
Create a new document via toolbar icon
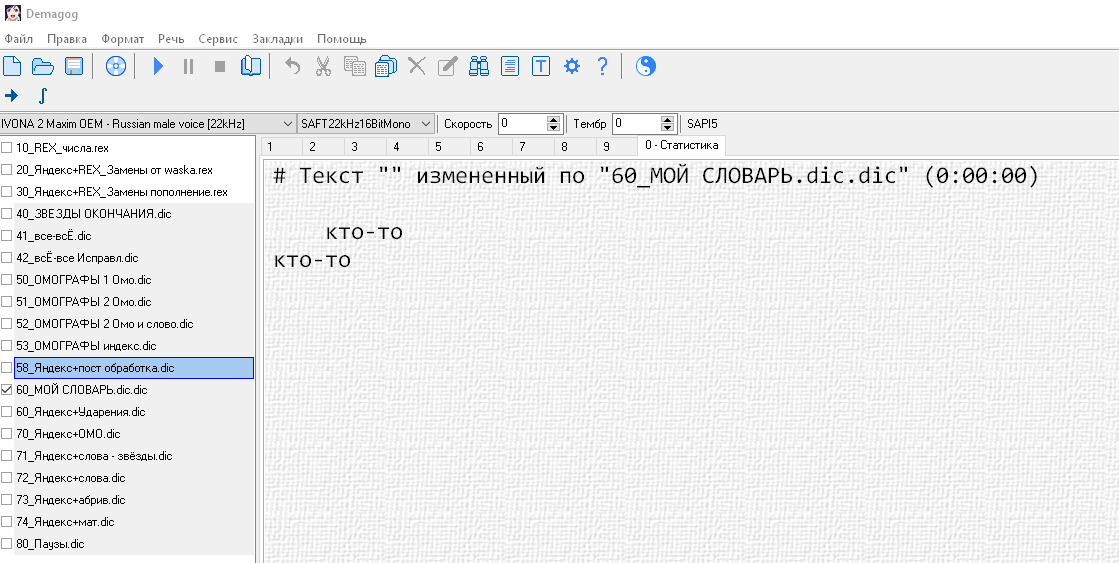[12, 67]
